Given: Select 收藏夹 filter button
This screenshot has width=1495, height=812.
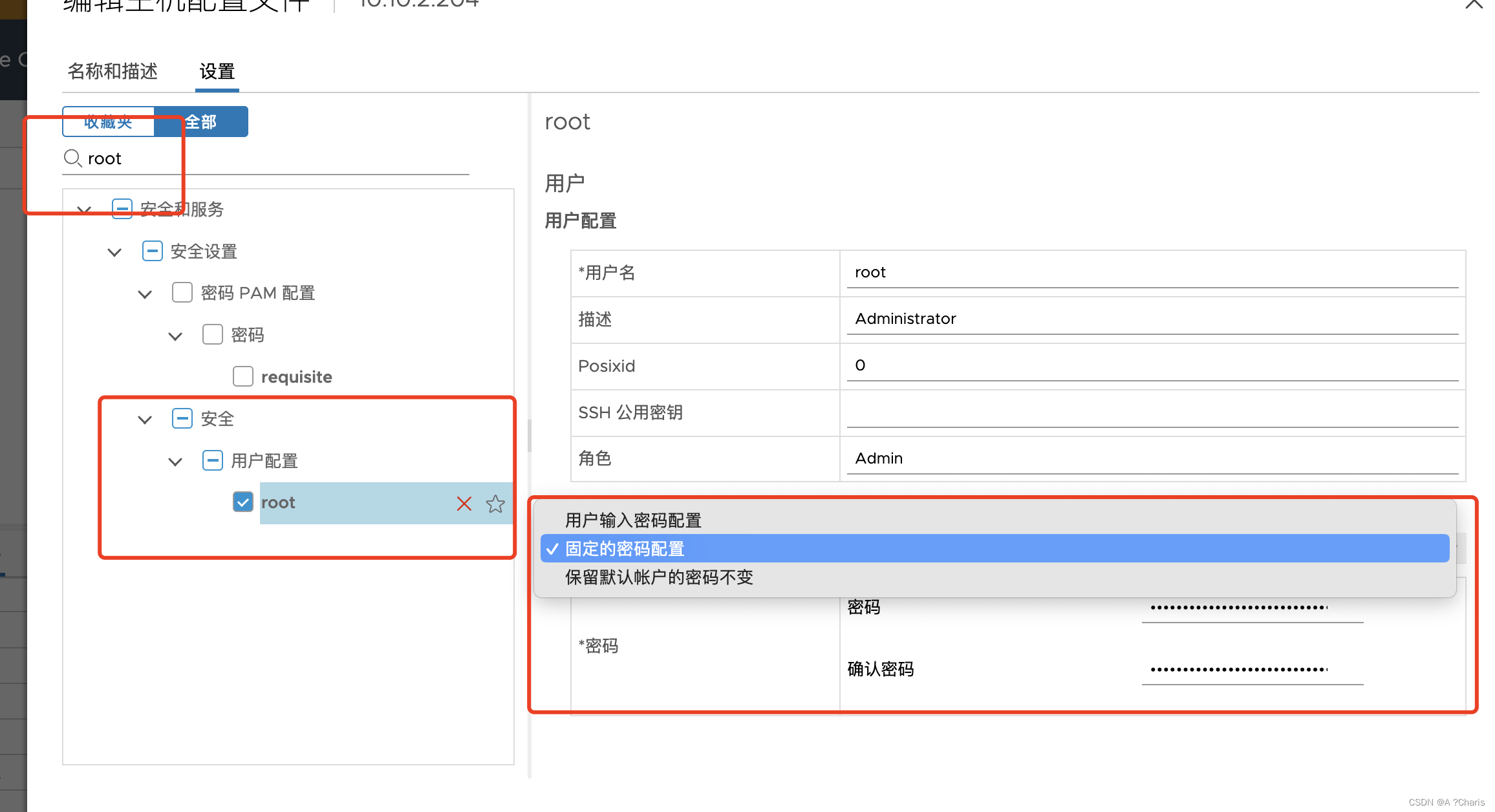Looking at the screenshot, I should coord(108,121).
